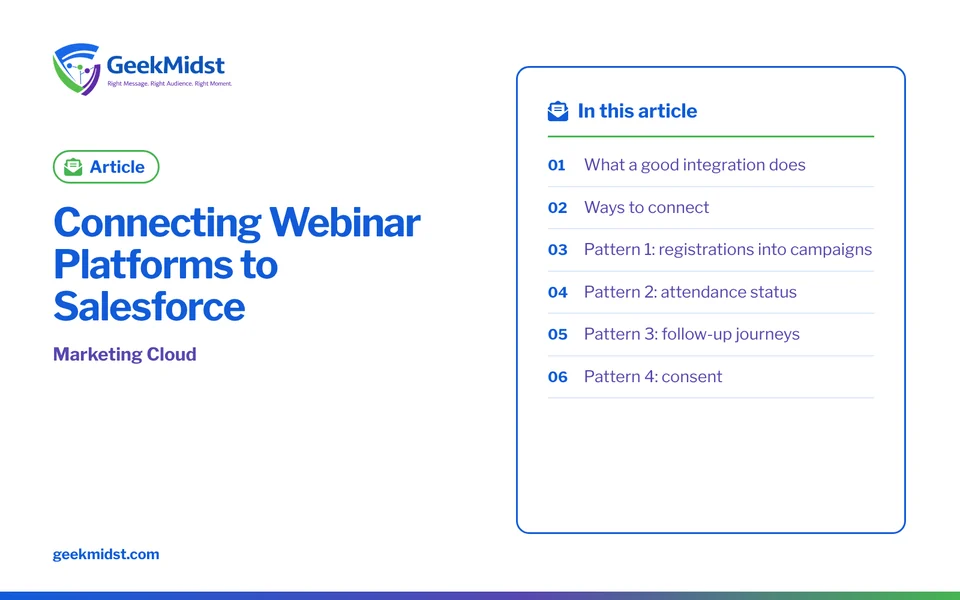This screenshot has width=960, height=600.
Task: Click the GeekMidst brand name text
Action: 165,64
